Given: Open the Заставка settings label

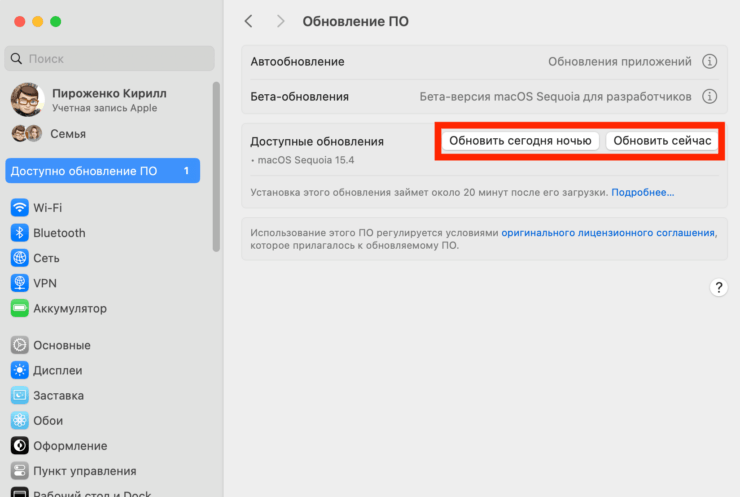Looking at the screenshot, I should coord(59,396).
